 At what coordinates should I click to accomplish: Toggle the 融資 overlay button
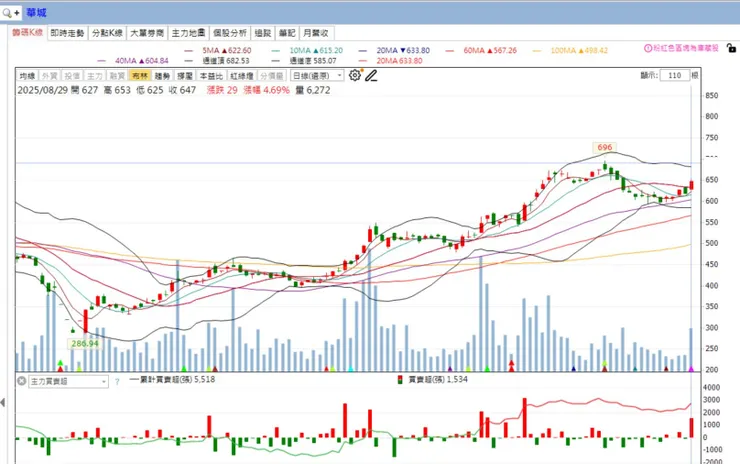click(x=117, y=76)
